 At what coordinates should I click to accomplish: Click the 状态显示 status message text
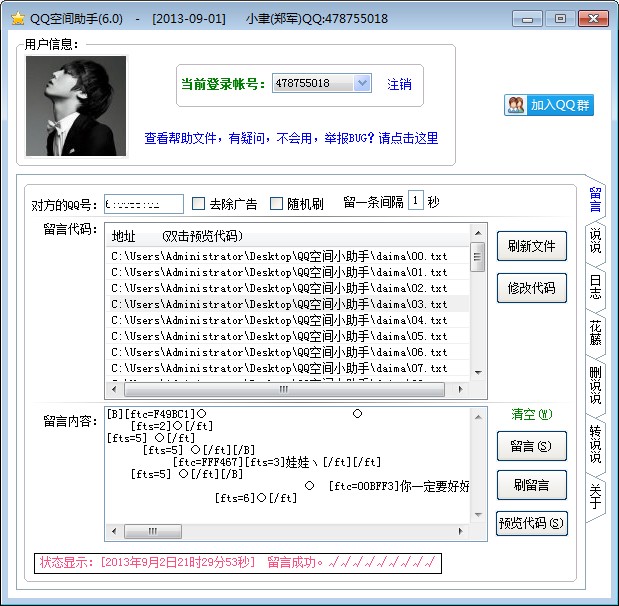[x=238, y=562]
